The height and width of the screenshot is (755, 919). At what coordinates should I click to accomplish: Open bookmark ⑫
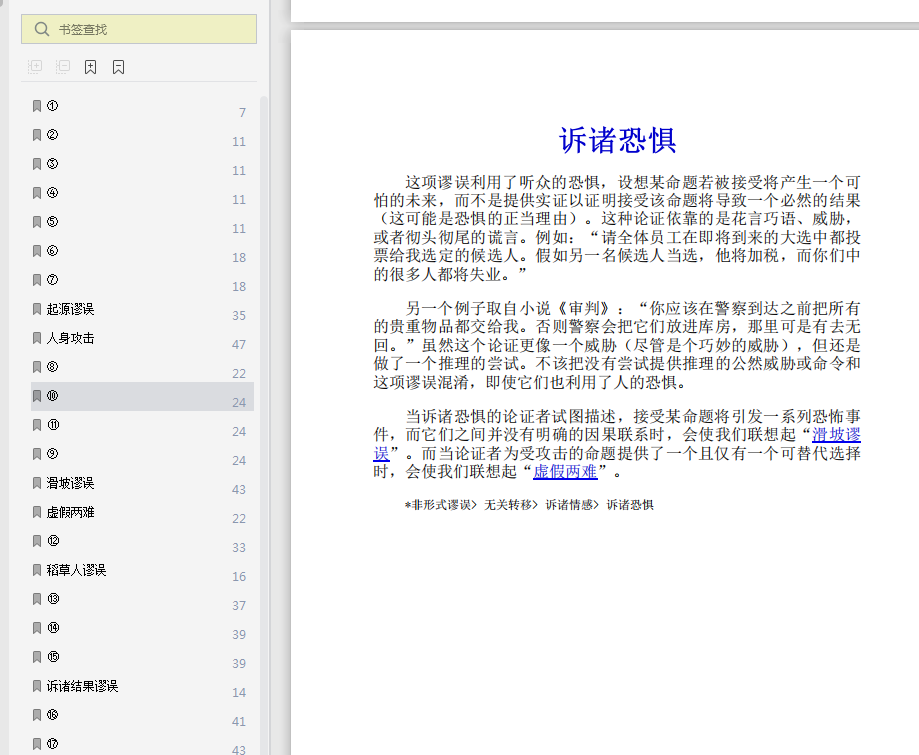[x=142, y=542]
